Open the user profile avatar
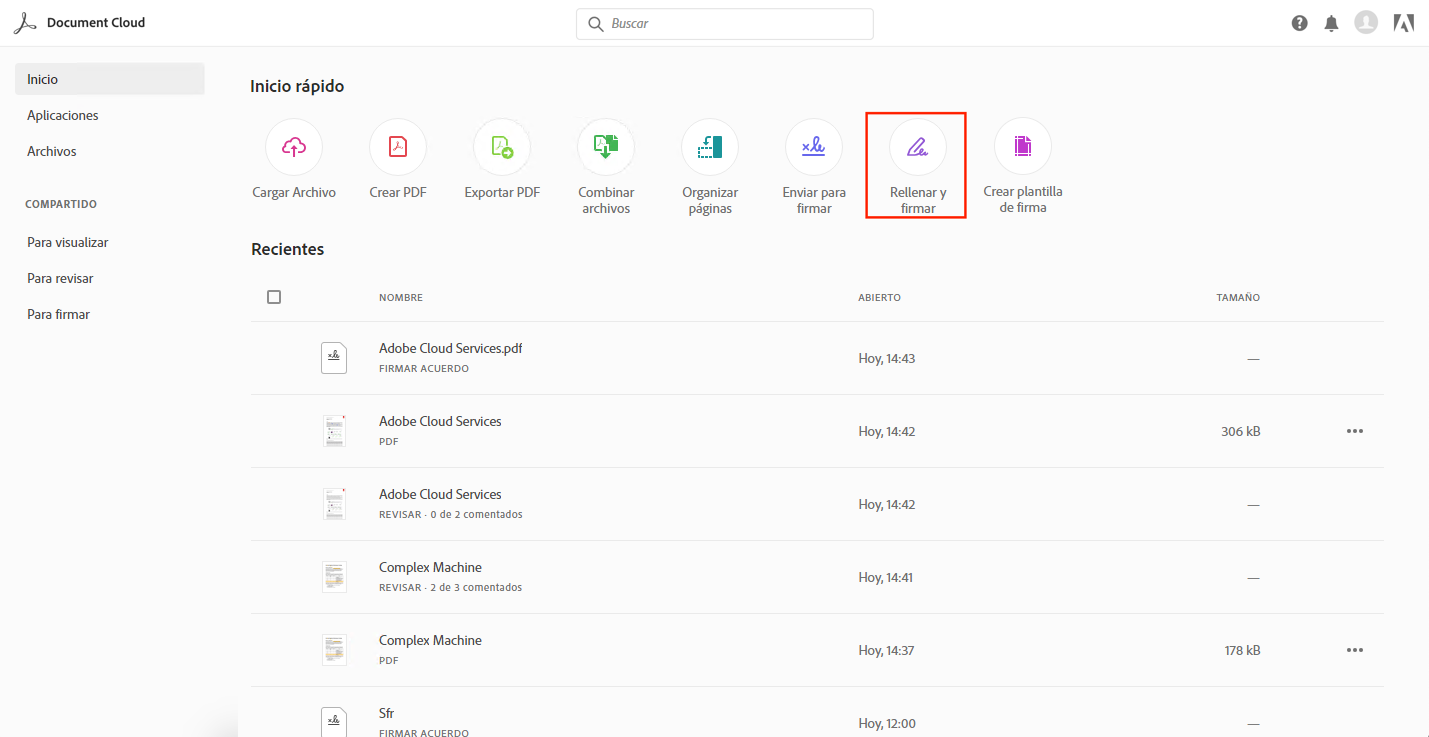 1366,22
